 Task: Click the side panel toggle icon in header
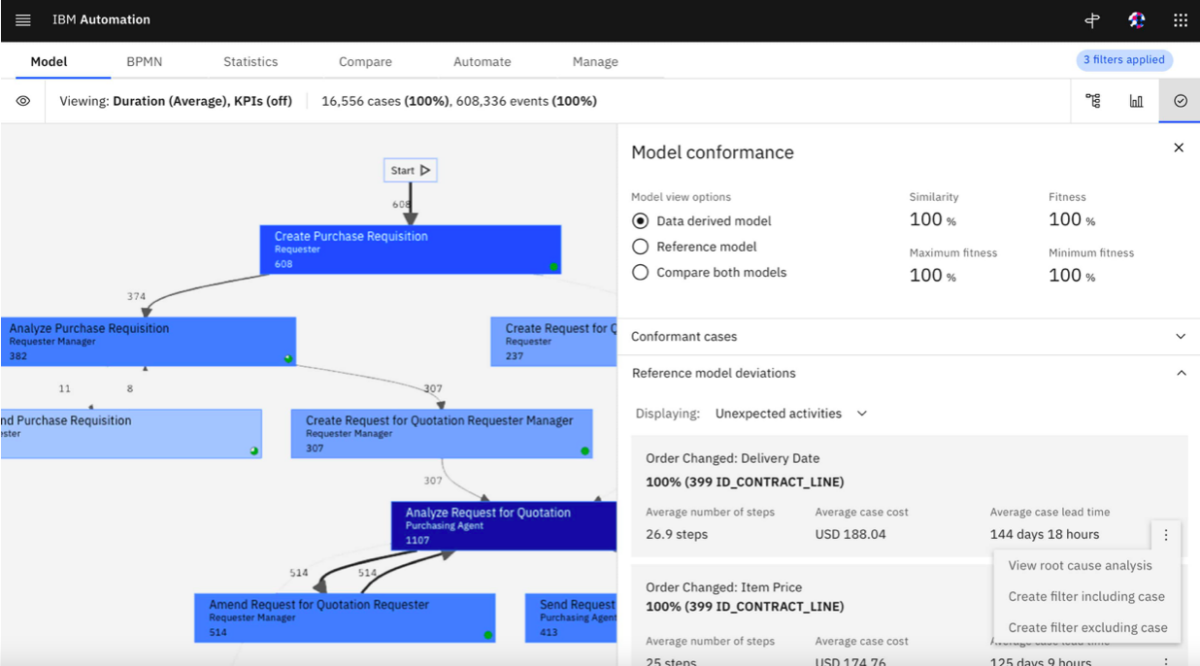[x=1091, y=19]
